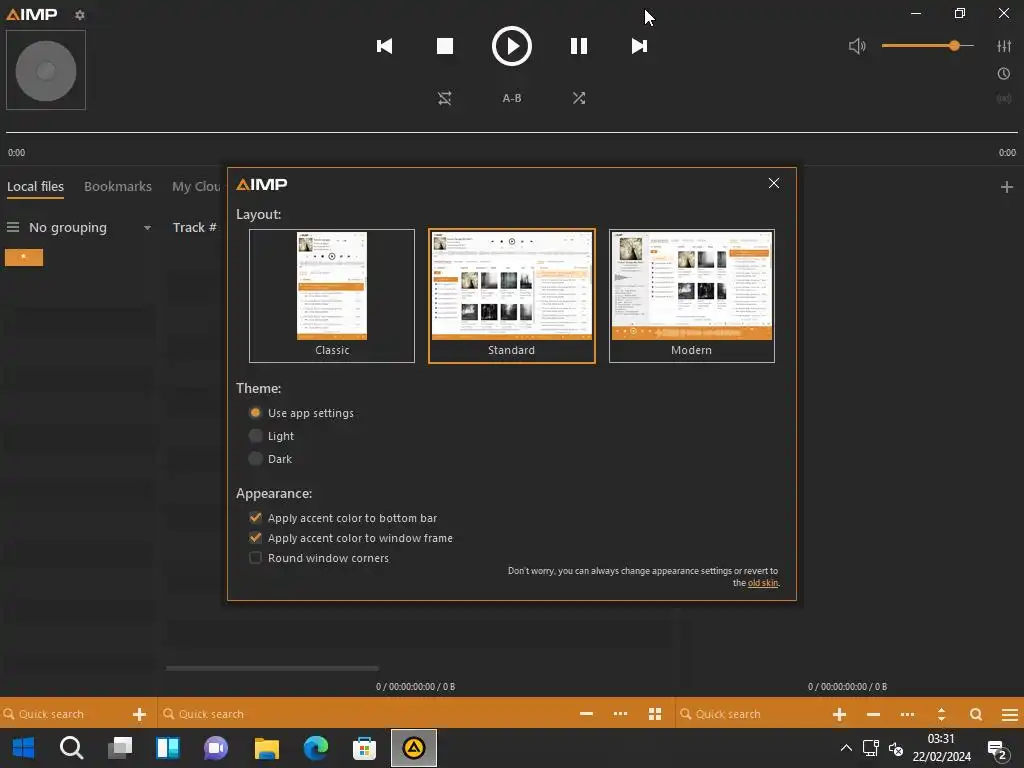Enable A-B repeat section

511,98
